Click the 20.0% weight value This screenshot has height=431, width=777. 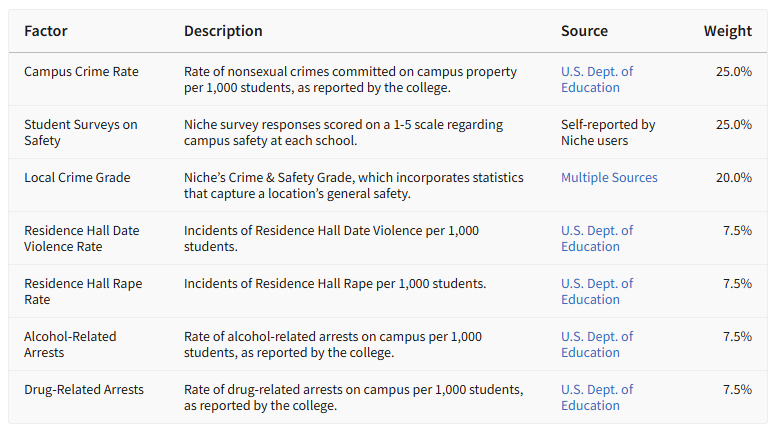[x=733, y=178]
